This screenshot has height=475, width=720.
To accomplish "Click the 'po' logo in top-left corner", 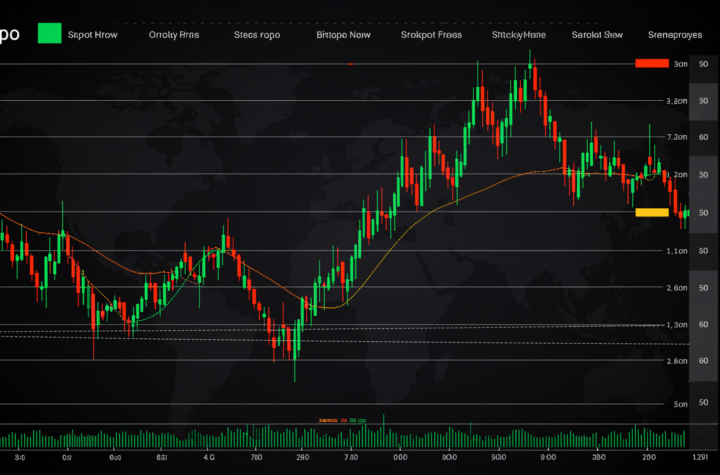I will [10, 34].
